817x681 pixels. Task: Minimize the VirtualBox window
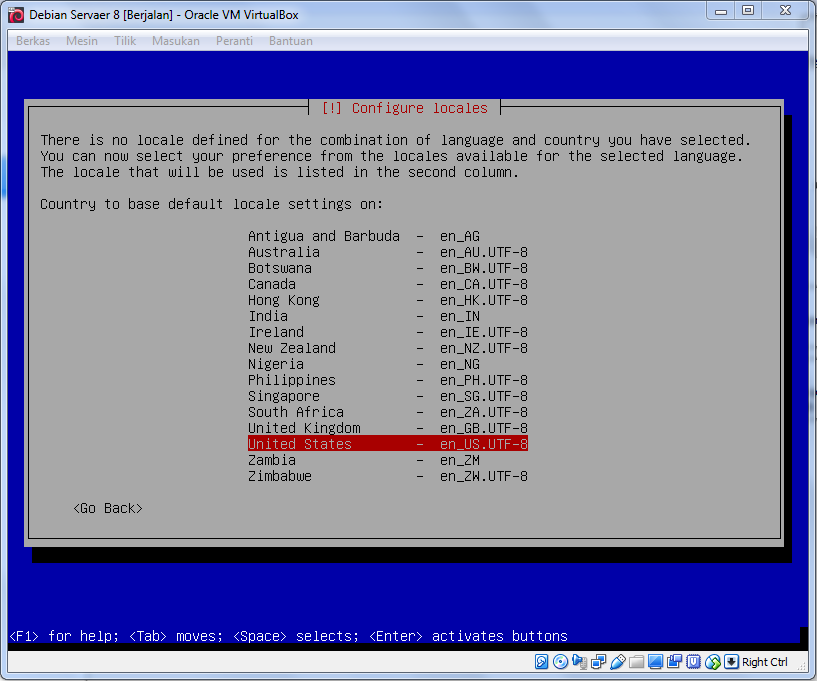click(721, 10)
